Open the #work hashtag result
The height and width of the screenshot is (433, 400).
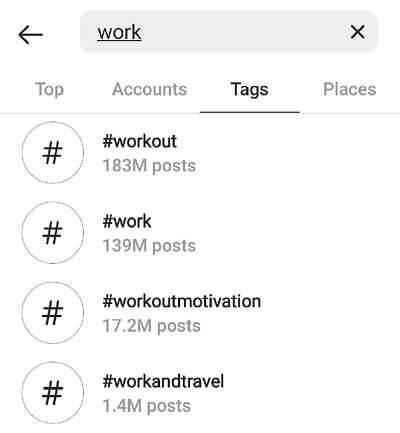[200, 233]
